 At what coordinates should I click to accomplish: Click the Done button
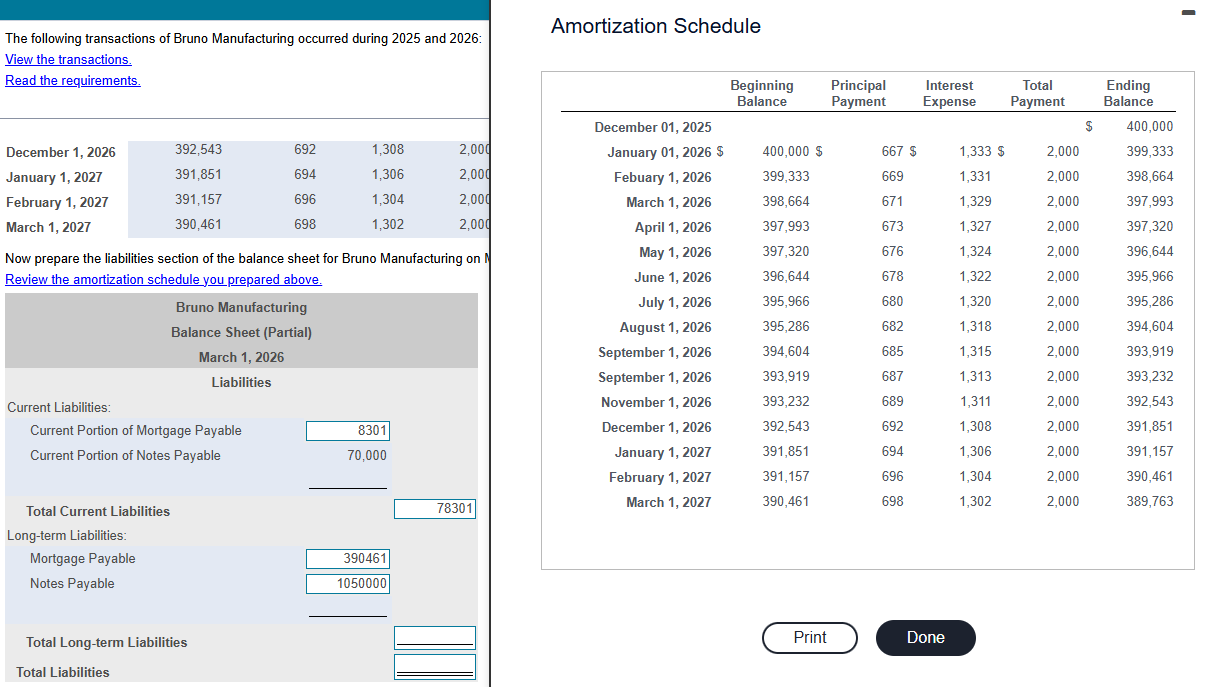925,638
